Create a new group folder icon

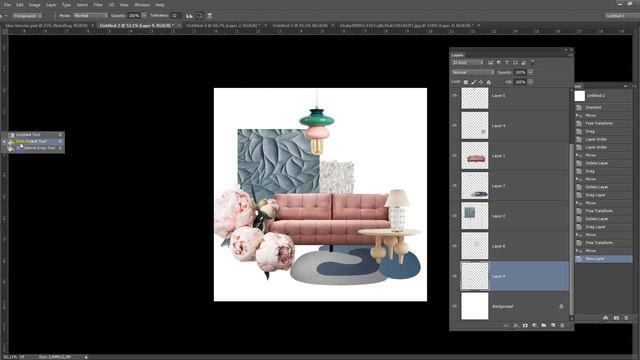(544, 325)
